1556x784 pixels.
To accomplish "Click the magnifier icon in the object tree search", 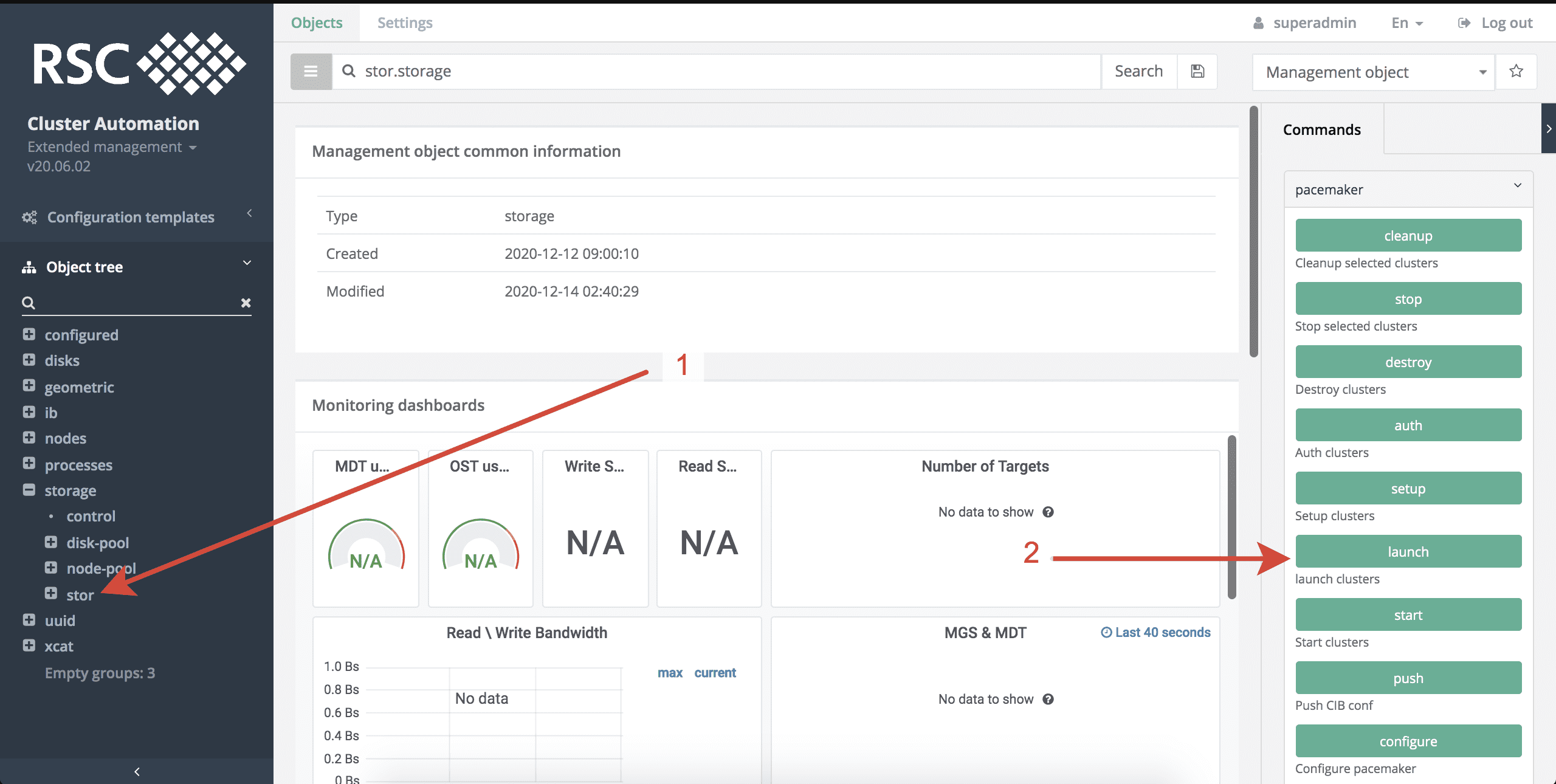I will pos(29,303).
